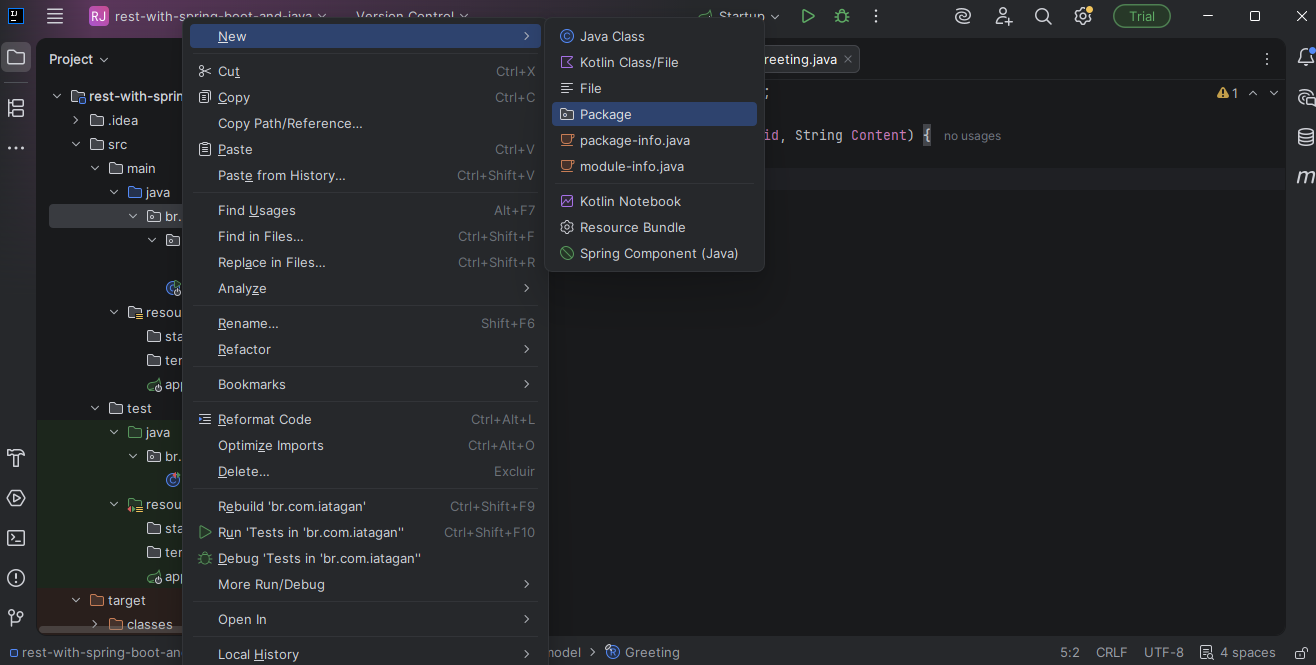
Task: Open Search Everywhere magnifier icon
Action: click(x=1043, y=16)
